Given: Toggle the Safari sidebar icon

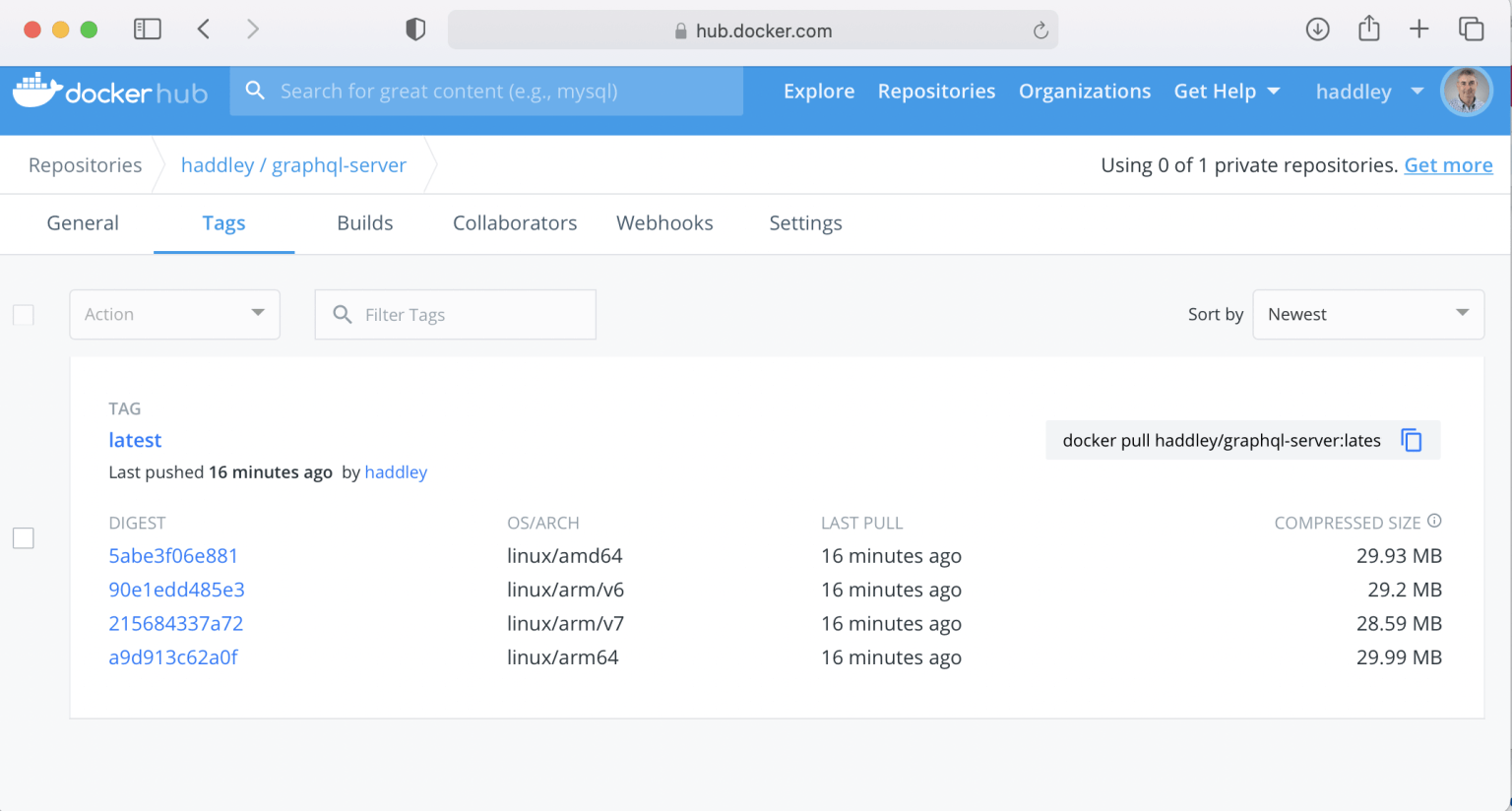Looking at the screenshot, I should click(148, 30).
